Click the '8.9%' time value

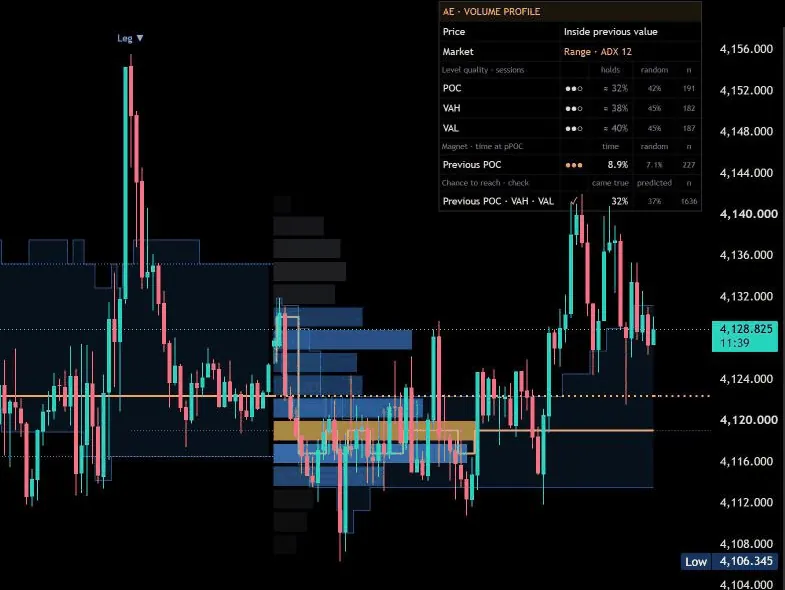pyautogui.click(x=617, y=165)
